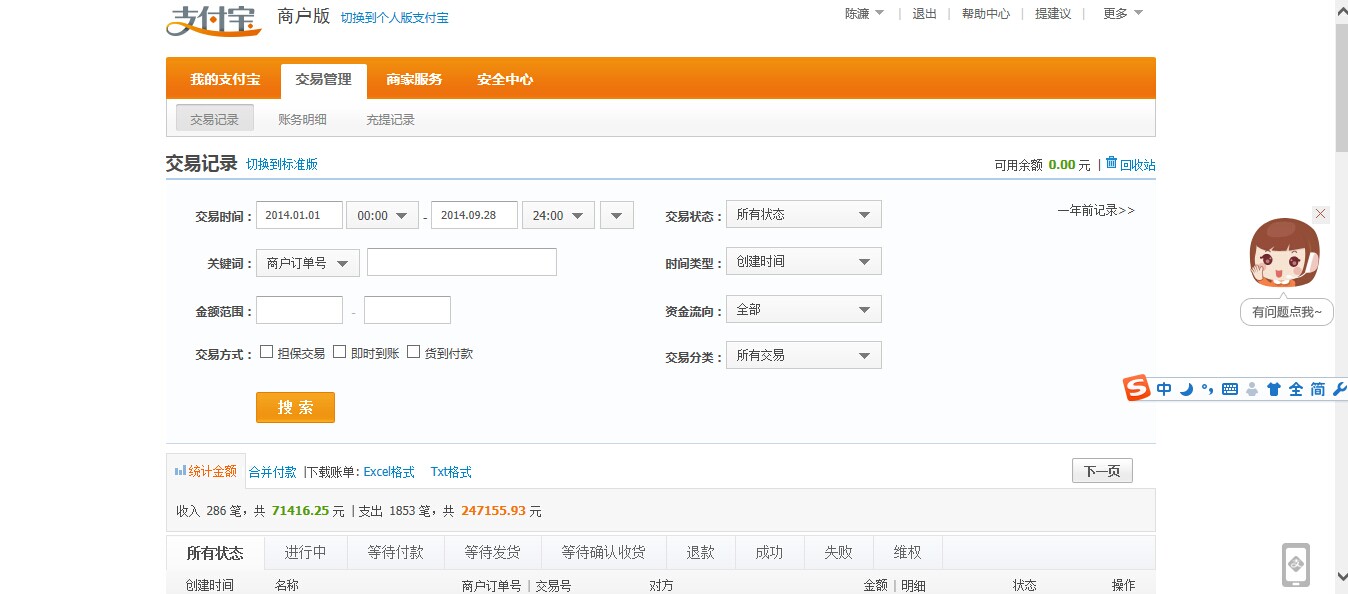Click the Excel格式 download link

tap(388, 472)
